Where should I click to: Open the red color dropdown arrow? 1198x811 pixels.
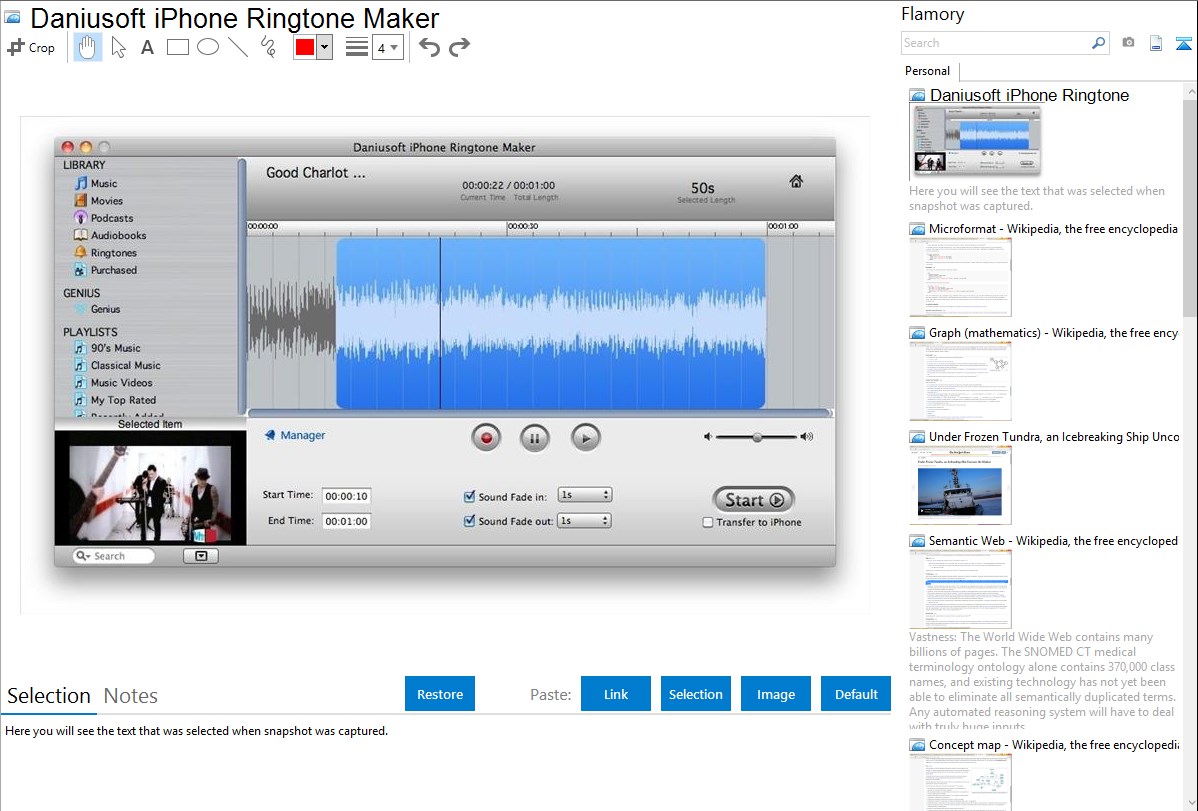tap(324, 47)
